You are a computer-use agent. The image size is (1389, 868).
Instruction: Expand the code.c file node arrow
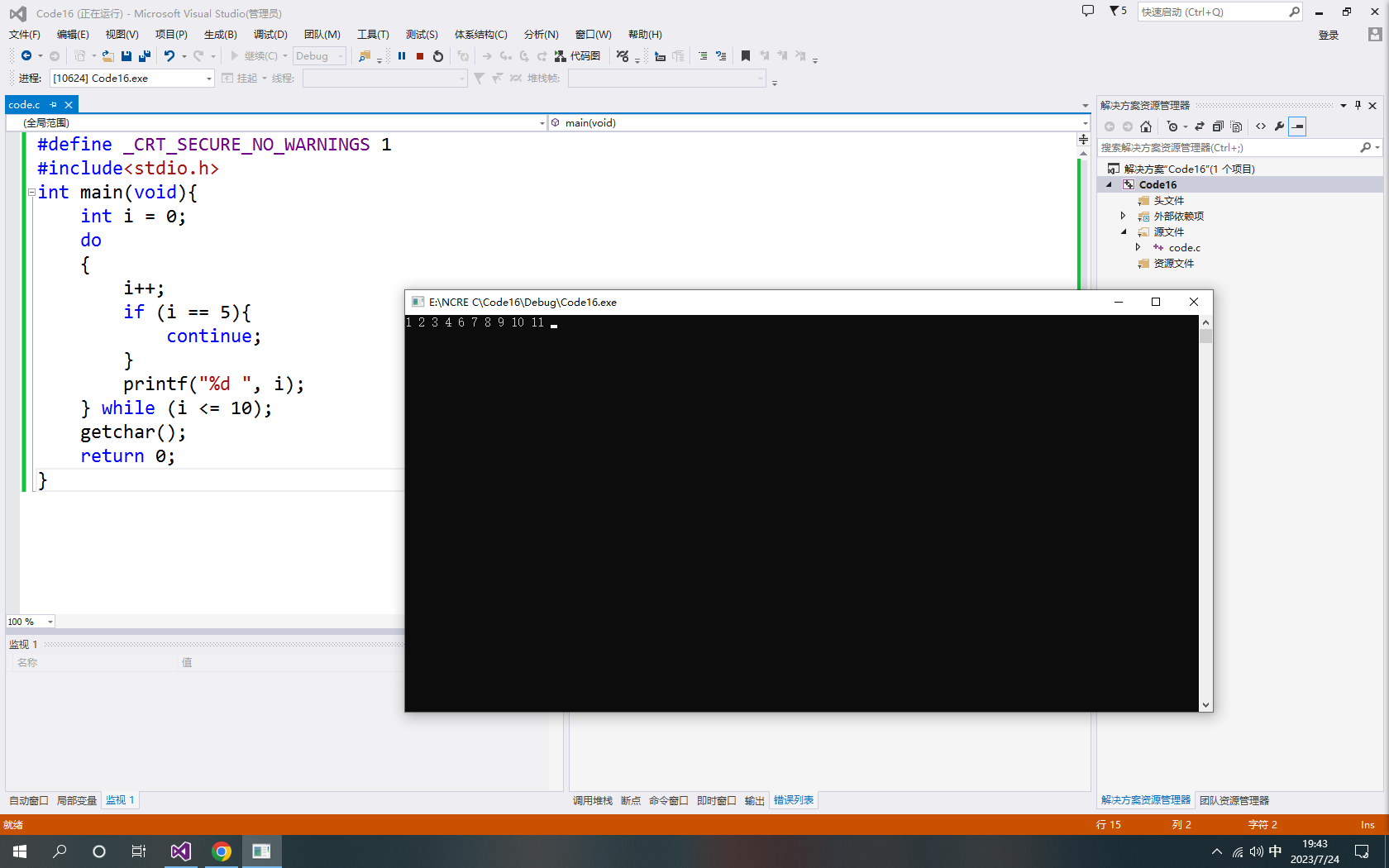coord(1138,247)
